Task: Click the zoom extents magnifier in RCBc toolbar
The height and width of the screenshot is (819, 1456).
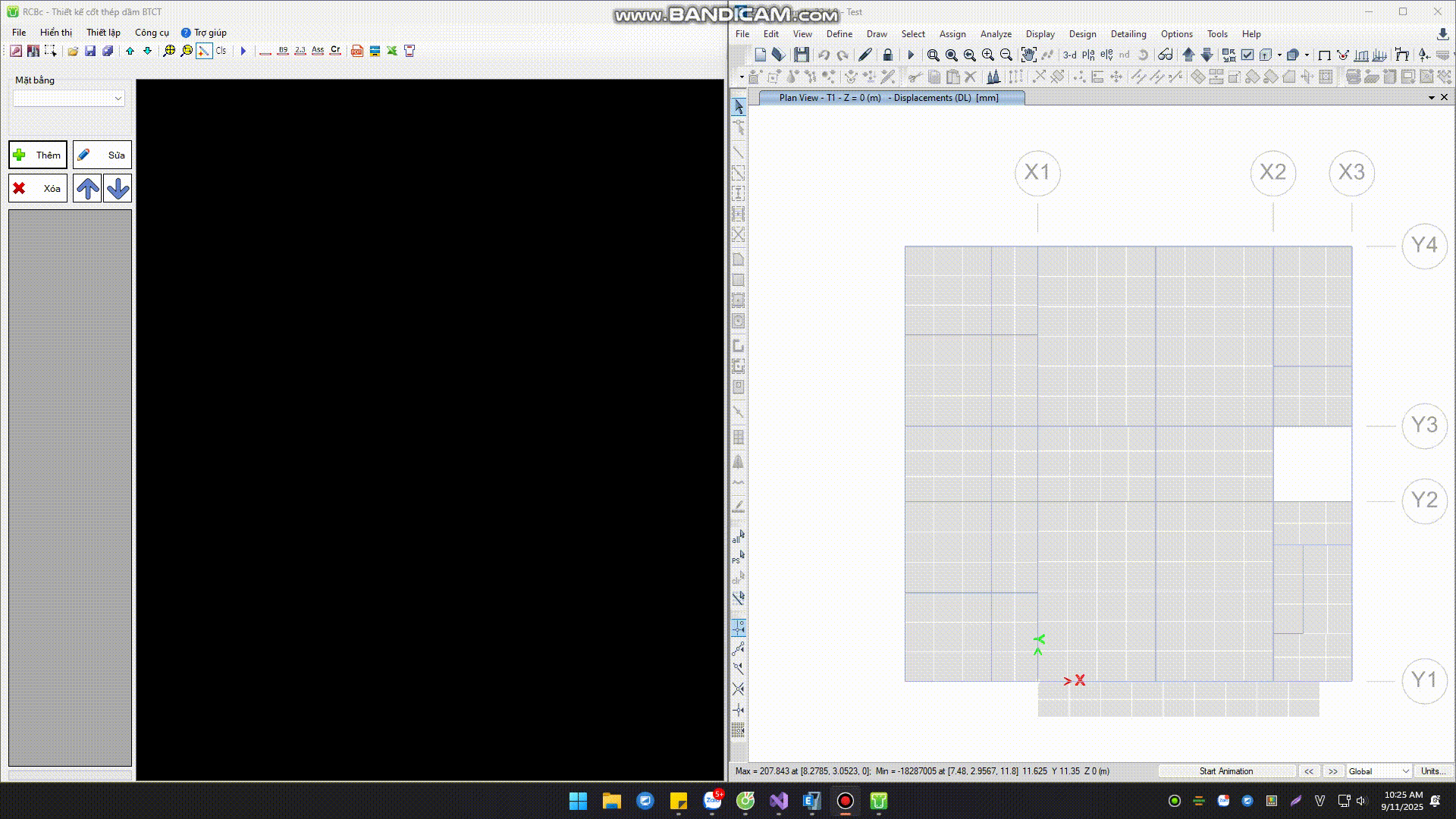Action: pyautogui.click(x=169, y=51)
